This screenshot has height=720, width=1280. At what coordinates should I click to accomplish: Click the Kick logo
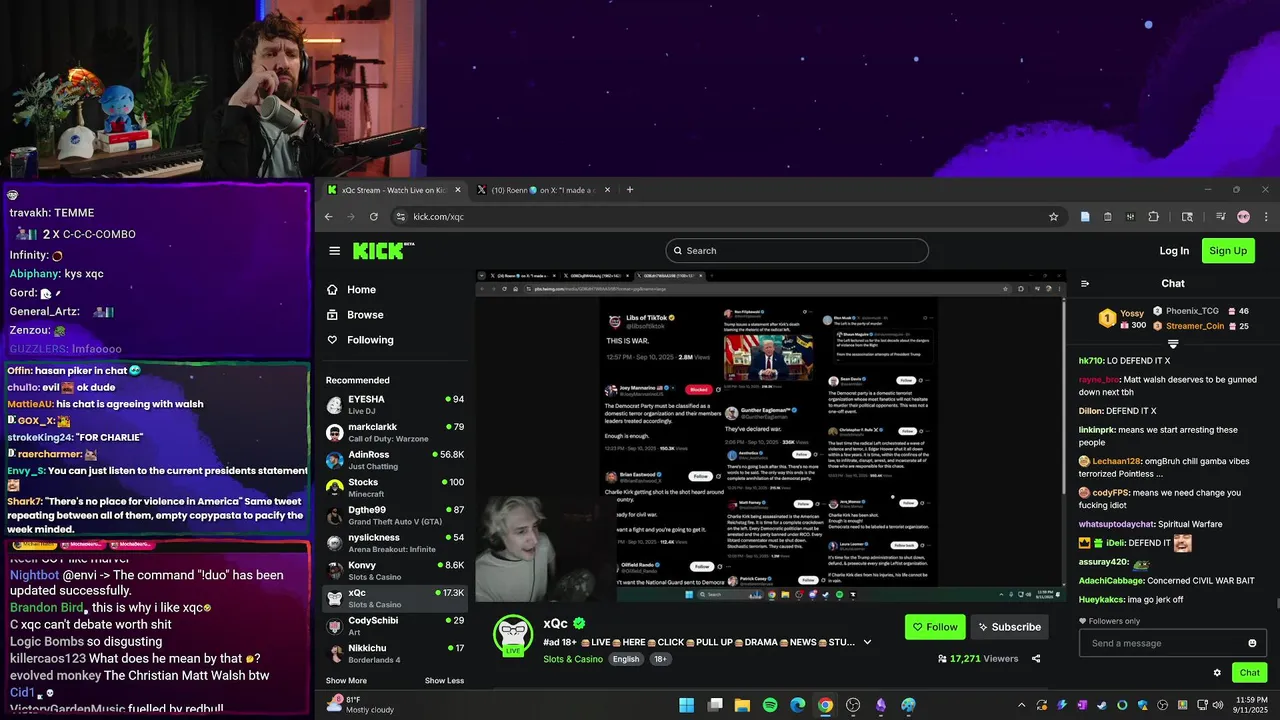(383, 250)
